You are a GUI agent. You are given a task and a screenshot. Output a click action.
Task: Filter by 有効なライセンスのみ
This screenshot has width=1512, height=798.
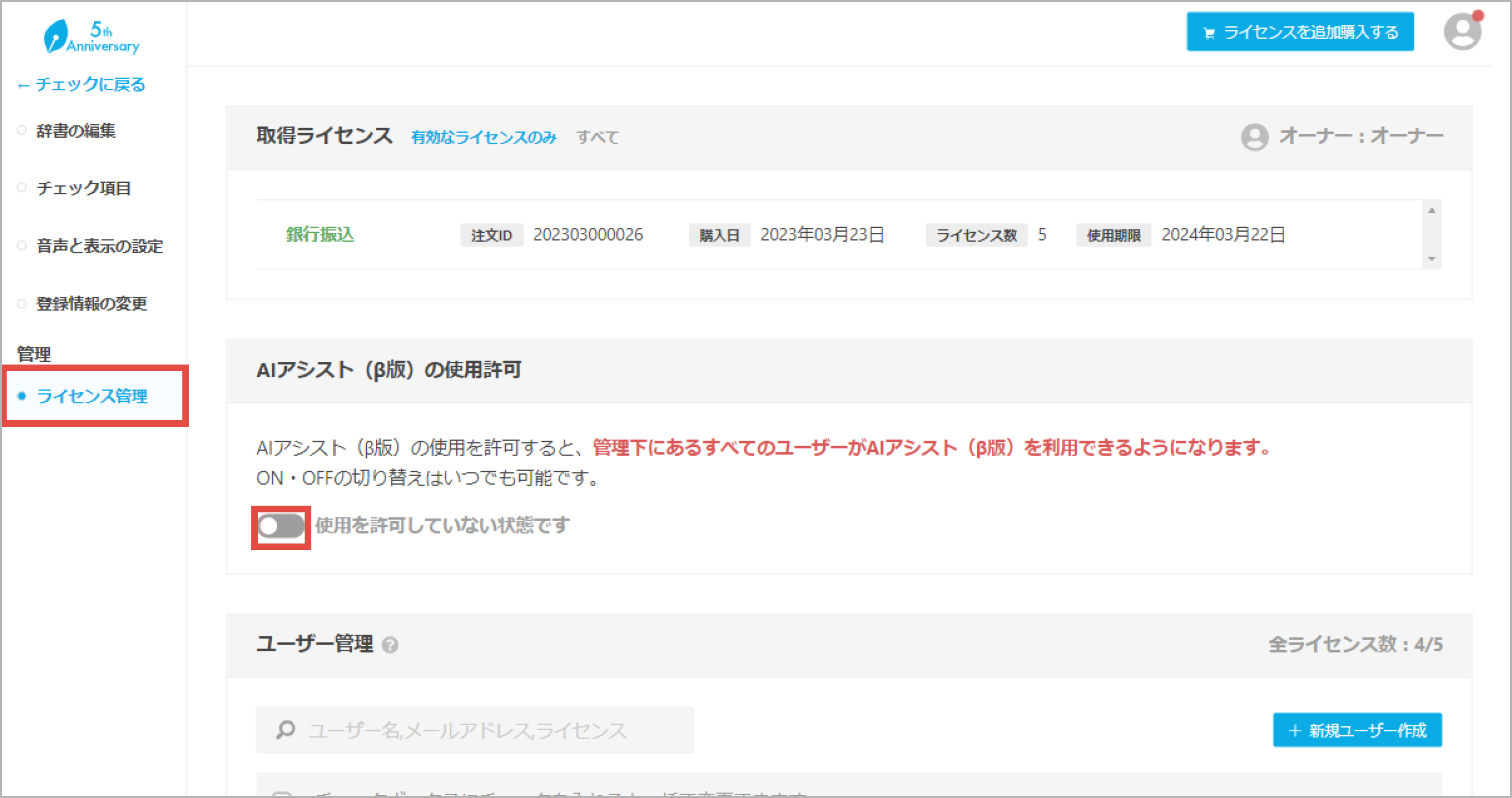tap(483, 137)
